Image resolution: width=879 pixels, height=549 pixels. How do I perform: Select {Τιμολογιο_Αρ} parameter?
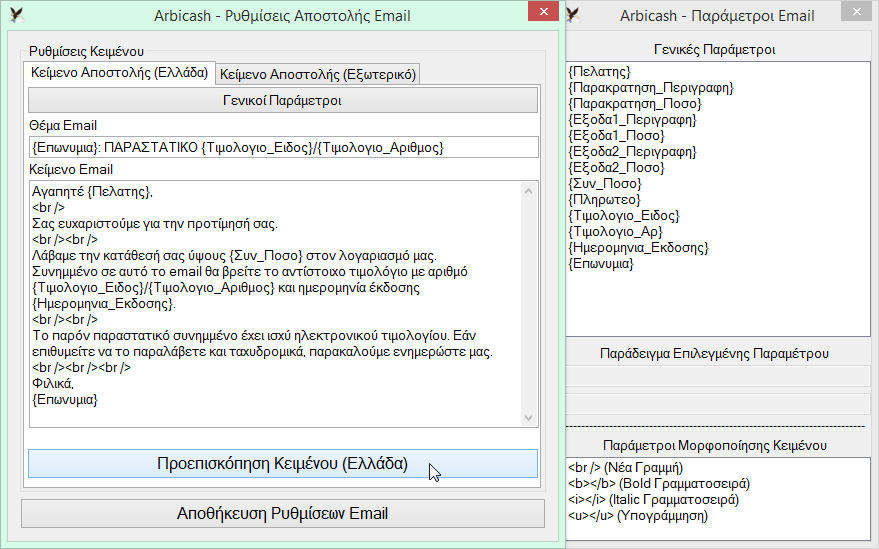click(x=615, y=232)
